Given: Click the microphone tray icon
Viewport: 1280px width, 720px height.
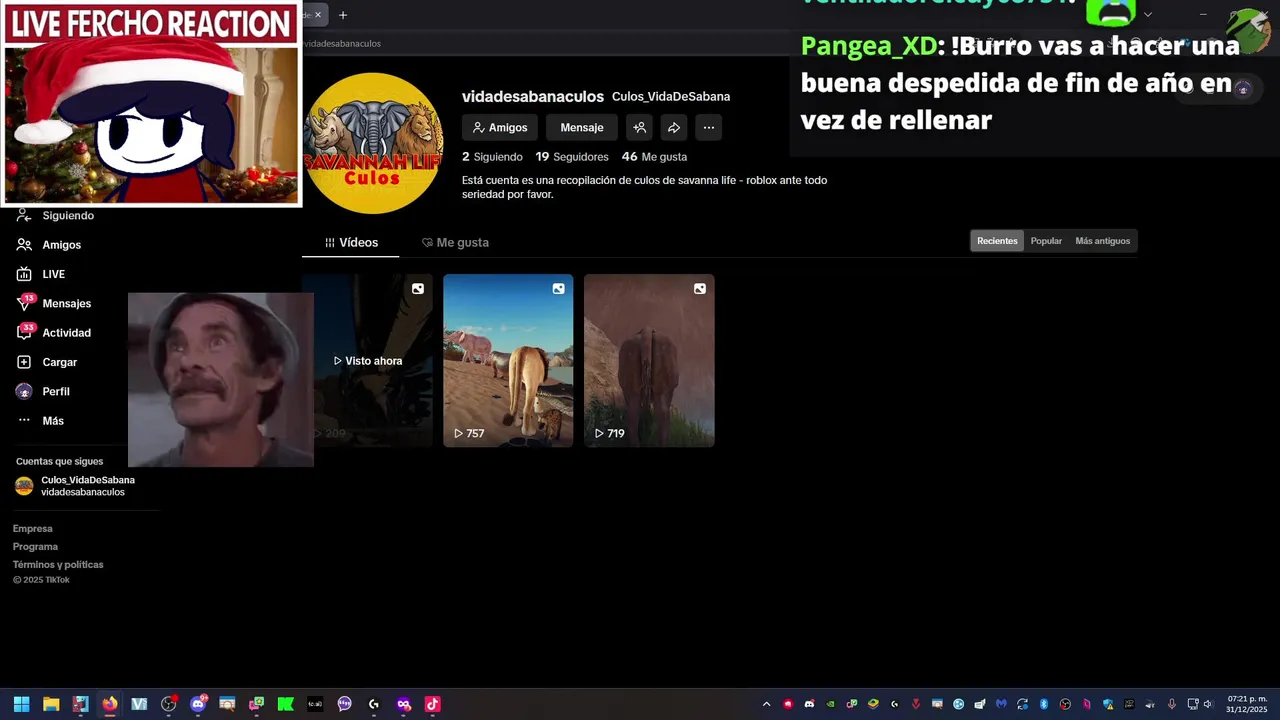Looking at the screenshot, I should [1171, 704].
